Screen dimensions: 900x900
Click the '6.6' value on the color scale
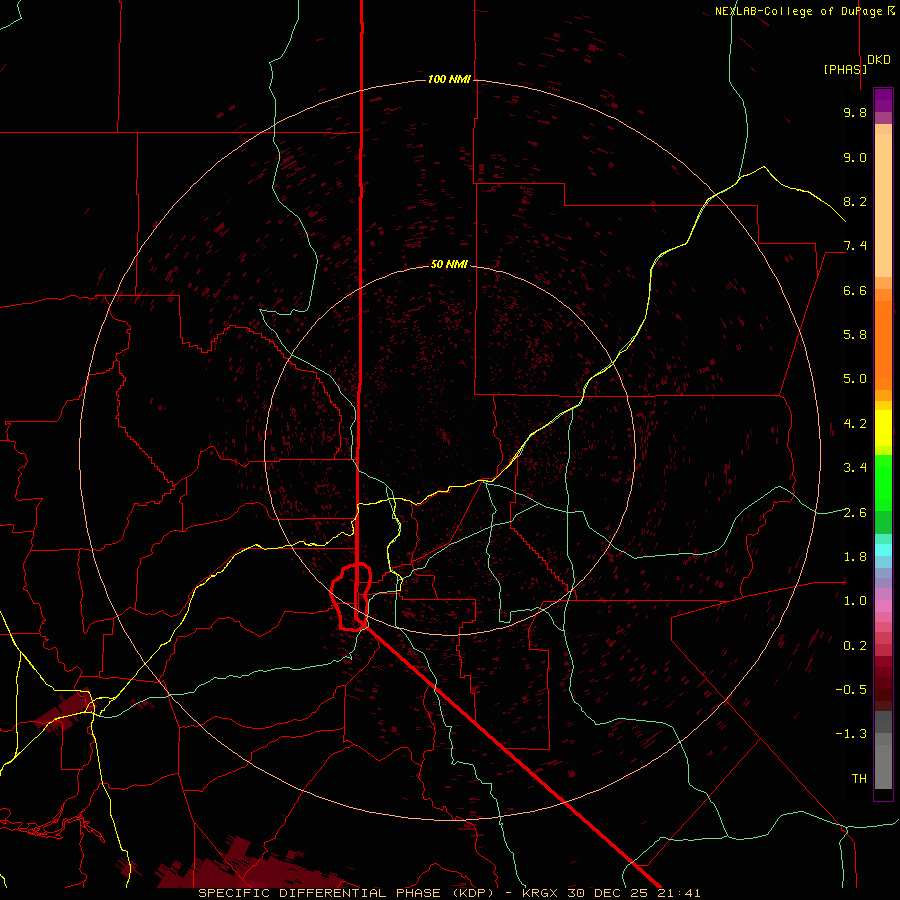(x=855, y=290)
